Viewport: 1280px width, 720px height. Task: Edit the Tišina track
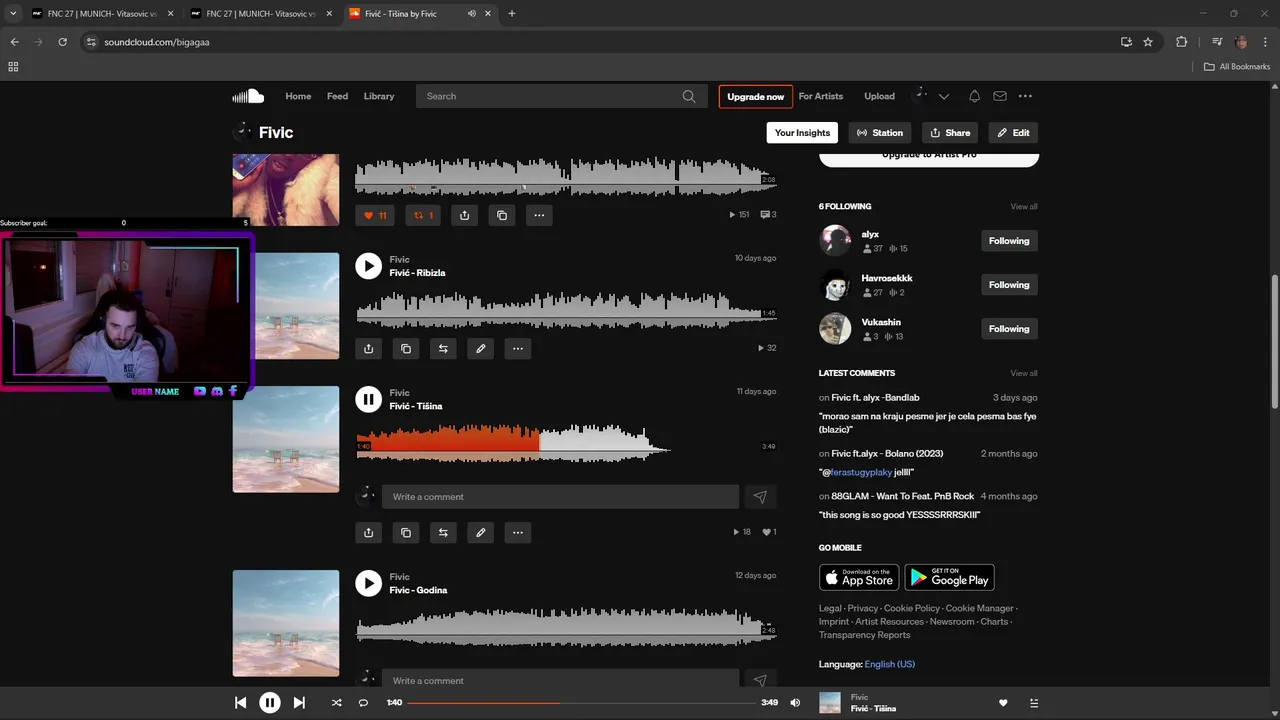tap(480, 533)
